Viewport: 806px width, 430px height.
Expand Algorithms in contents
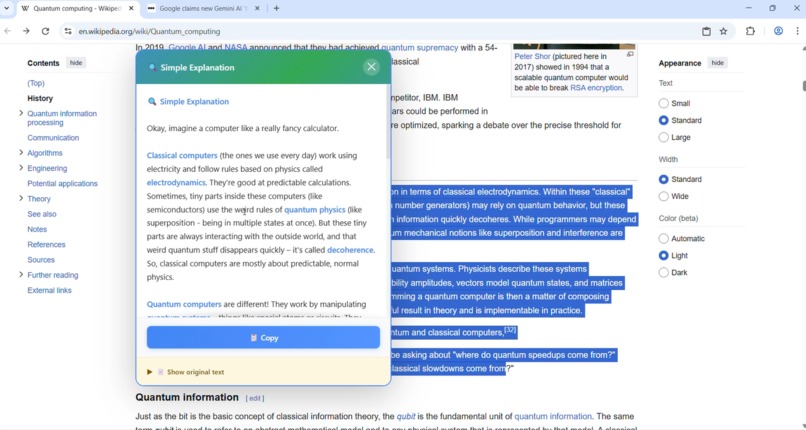pos(21,153)
